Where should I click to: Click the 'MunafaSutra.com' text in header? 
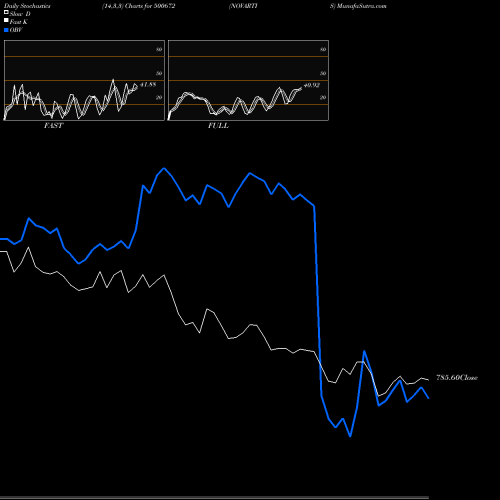(362, 6)
